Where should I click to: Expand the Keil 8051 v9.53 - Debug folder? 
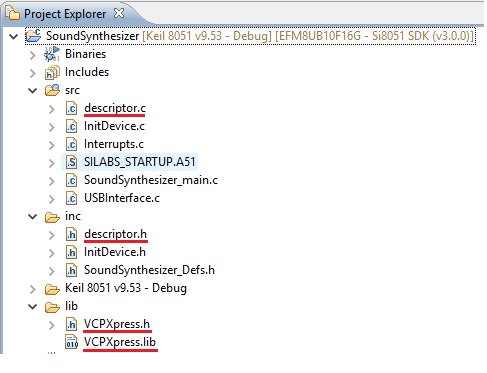[x=32, y=289]
